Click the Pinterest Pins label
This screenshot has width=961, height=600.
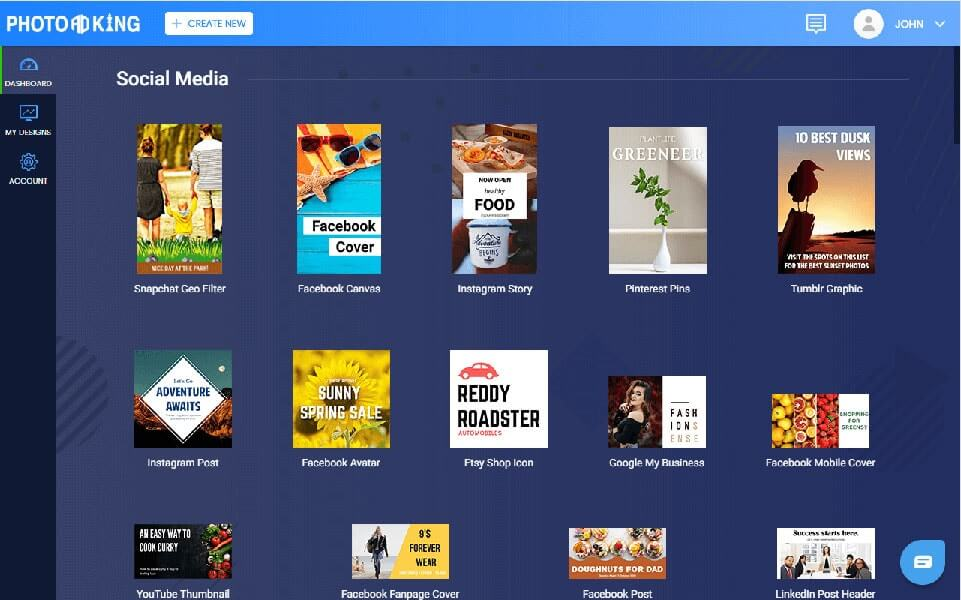pos(658,289)
